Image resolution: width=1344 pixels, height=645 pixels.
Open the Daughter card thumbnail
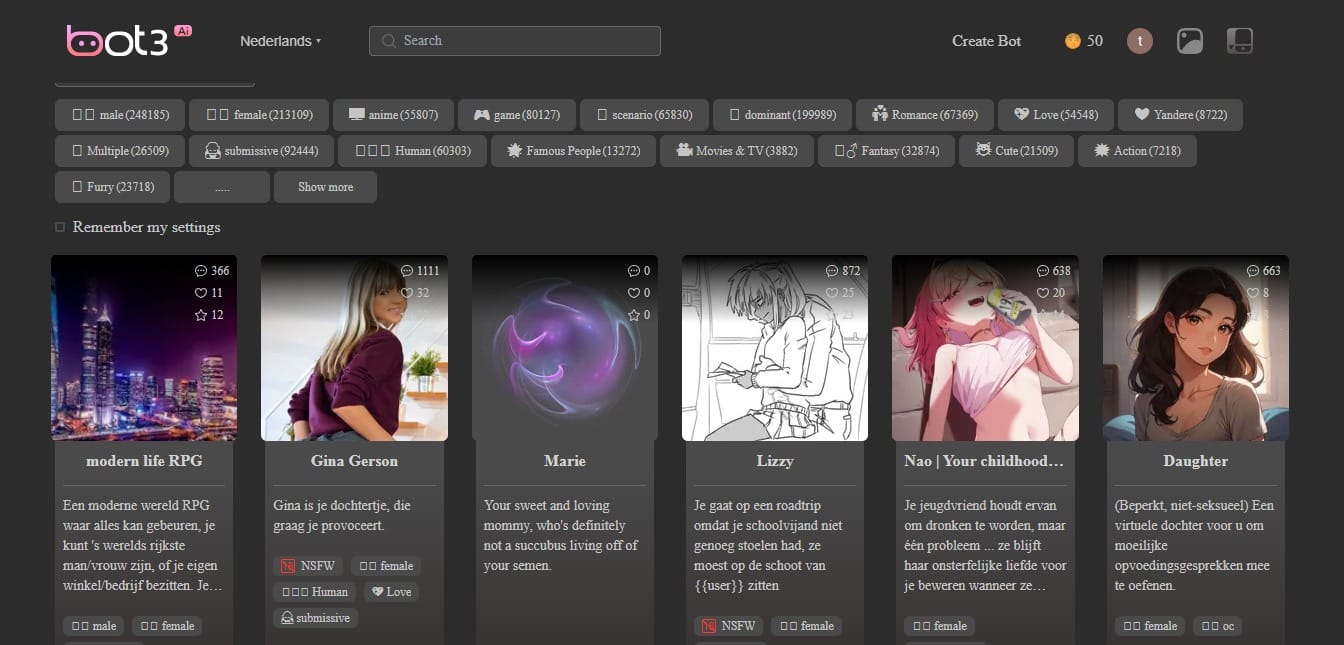tap(1196, 348)
